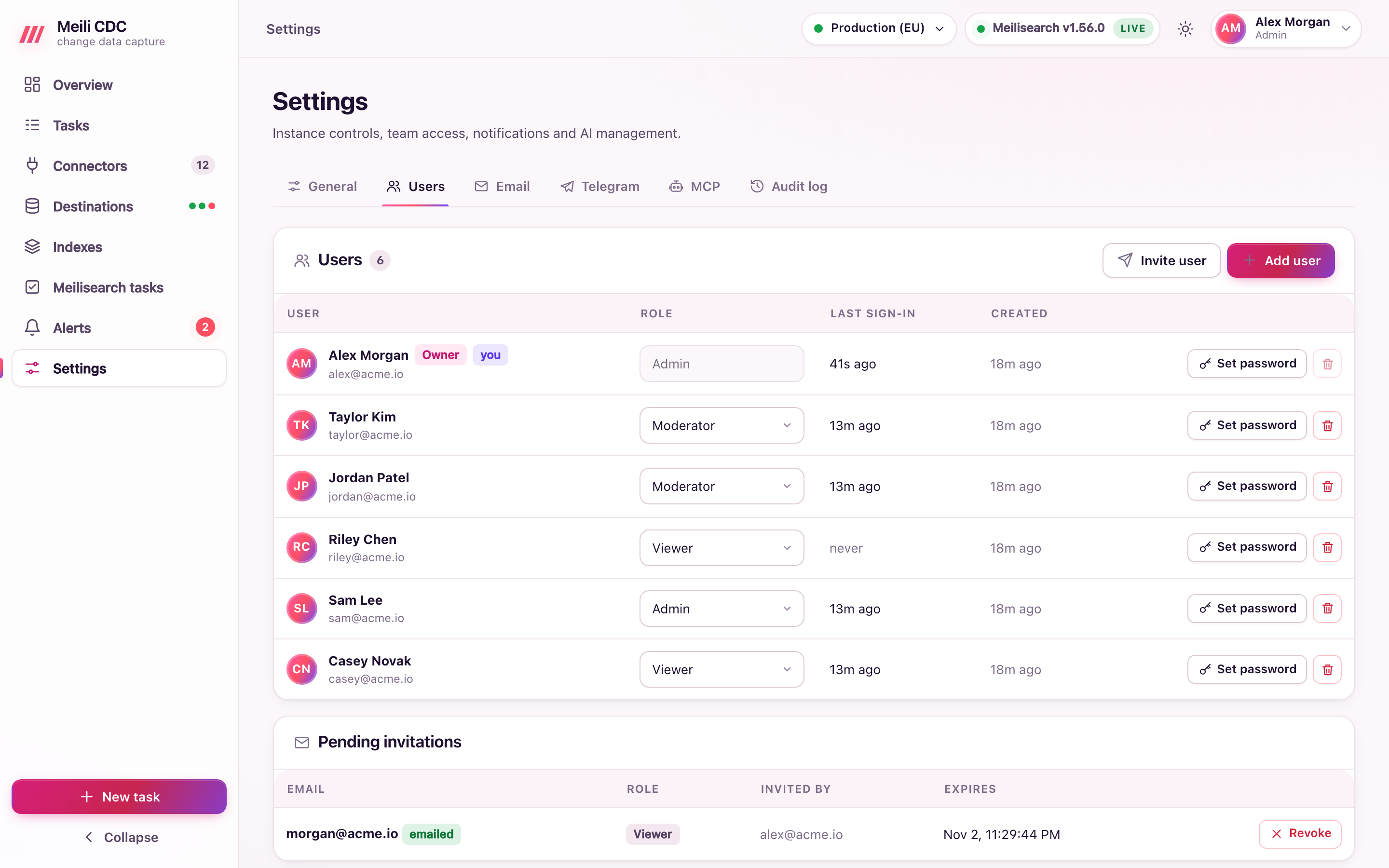Screen dimensions: 1389x868
Task: Click Casey Novak's CN avatar
Action: click(301, 669)
